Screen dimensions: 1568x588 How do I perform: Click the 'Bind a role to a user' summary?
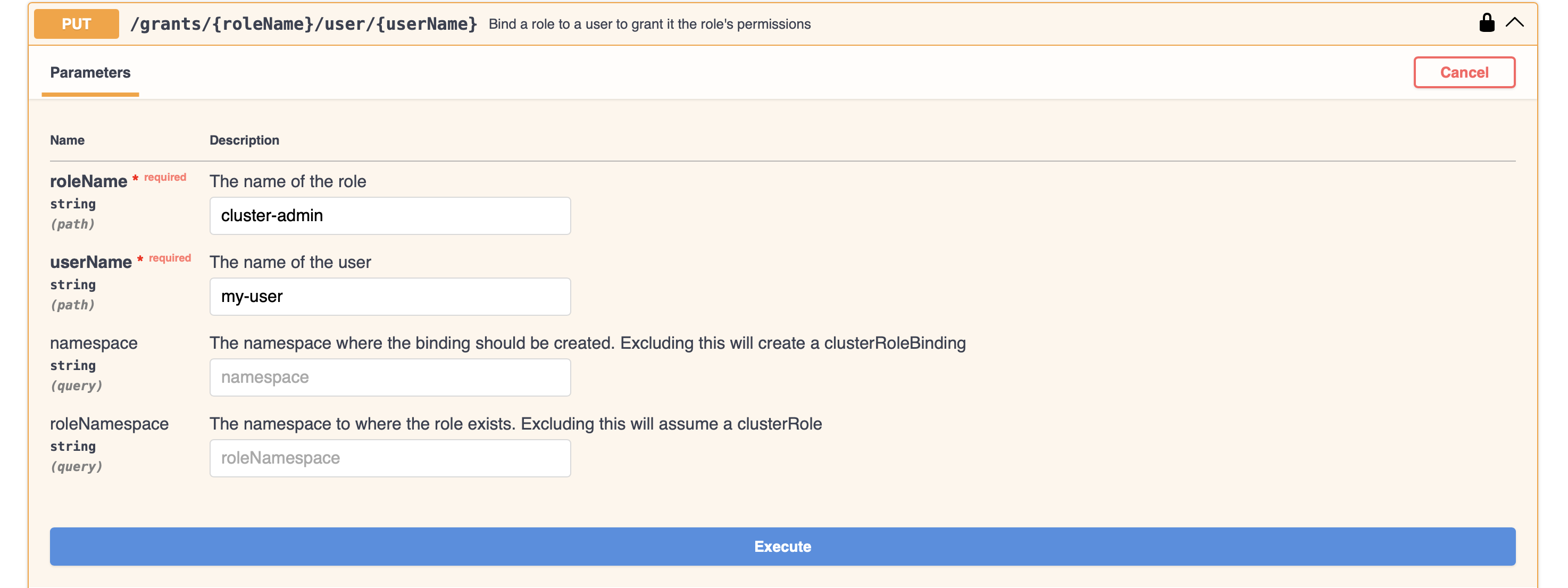[x=649, y=24]
